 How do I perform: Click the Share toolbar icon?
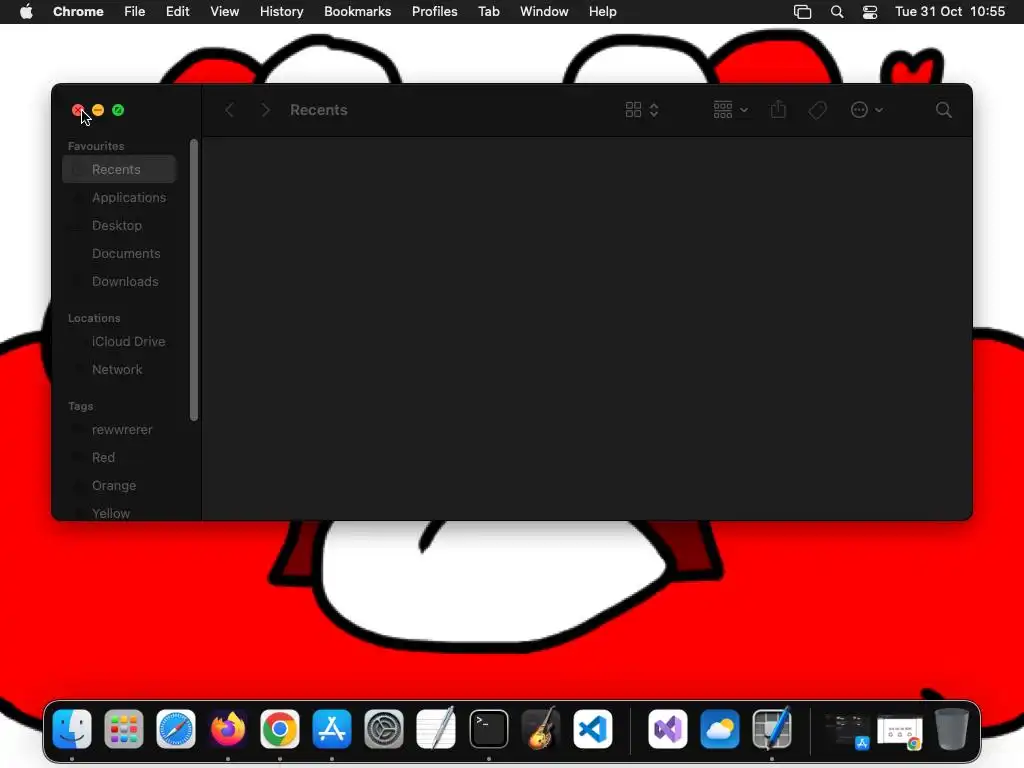click(x=778, y=110)
